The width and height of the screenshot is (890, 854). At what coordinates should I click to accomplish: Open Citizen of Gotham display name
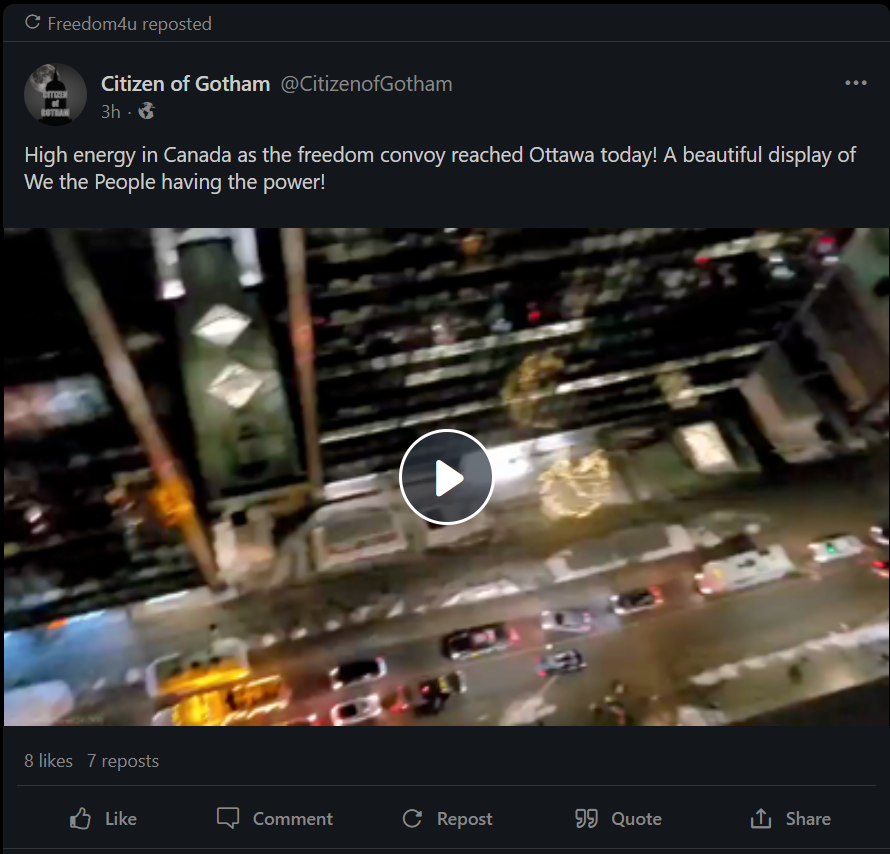(186, 84)
